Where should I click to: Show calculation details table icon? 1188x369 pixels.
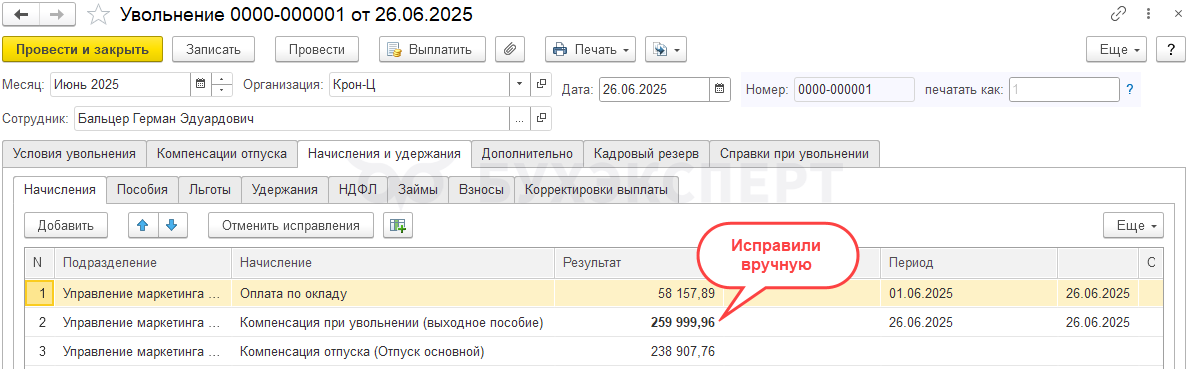(x=398, y=225)
